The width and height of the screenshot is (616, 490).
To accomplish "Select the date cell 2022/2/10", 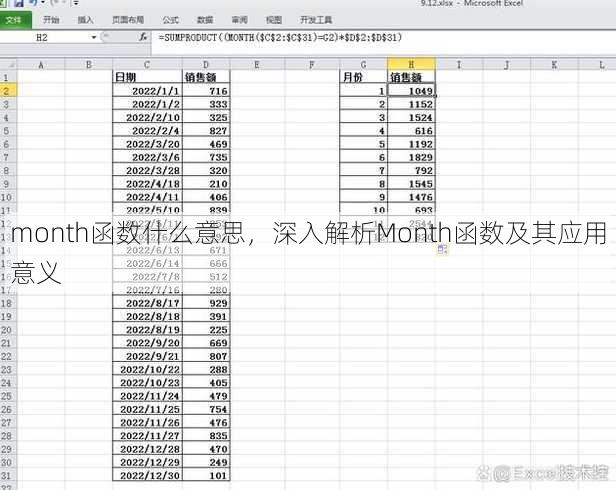I will tap(147, 117).
